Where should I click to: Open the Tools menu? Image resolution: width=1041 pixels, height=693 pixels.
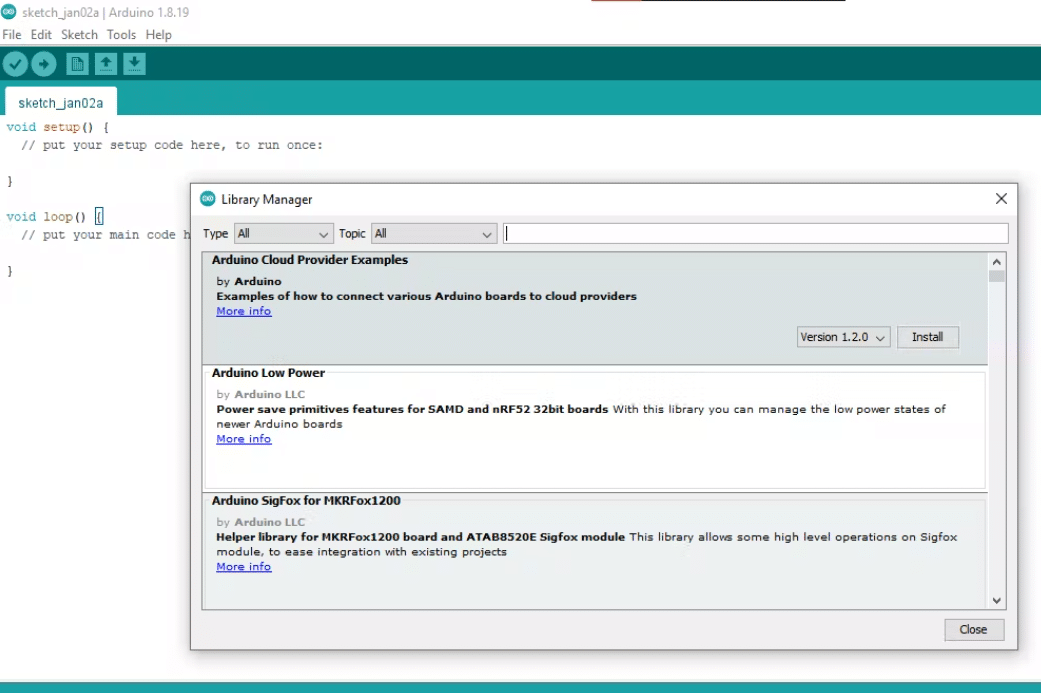[x=121, y=35]
